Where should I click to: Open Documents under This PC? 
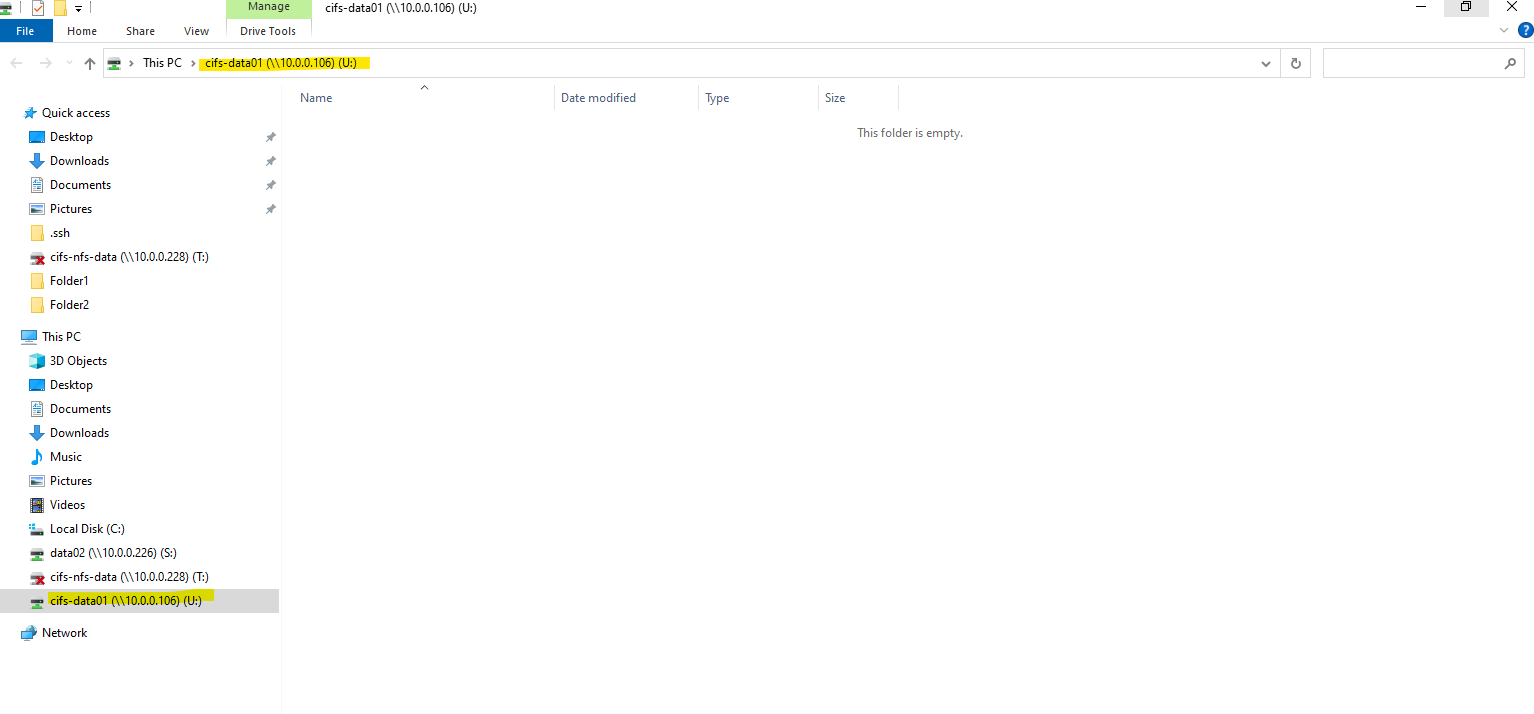80,409
